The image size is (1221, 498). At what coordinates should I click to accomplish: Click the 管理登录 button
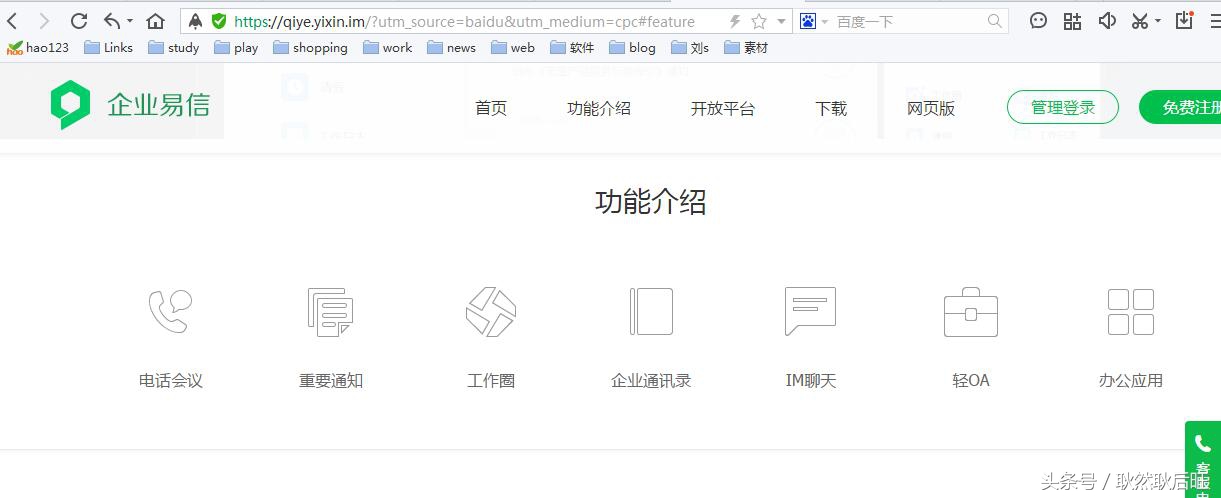click(x=1063, y=107)
